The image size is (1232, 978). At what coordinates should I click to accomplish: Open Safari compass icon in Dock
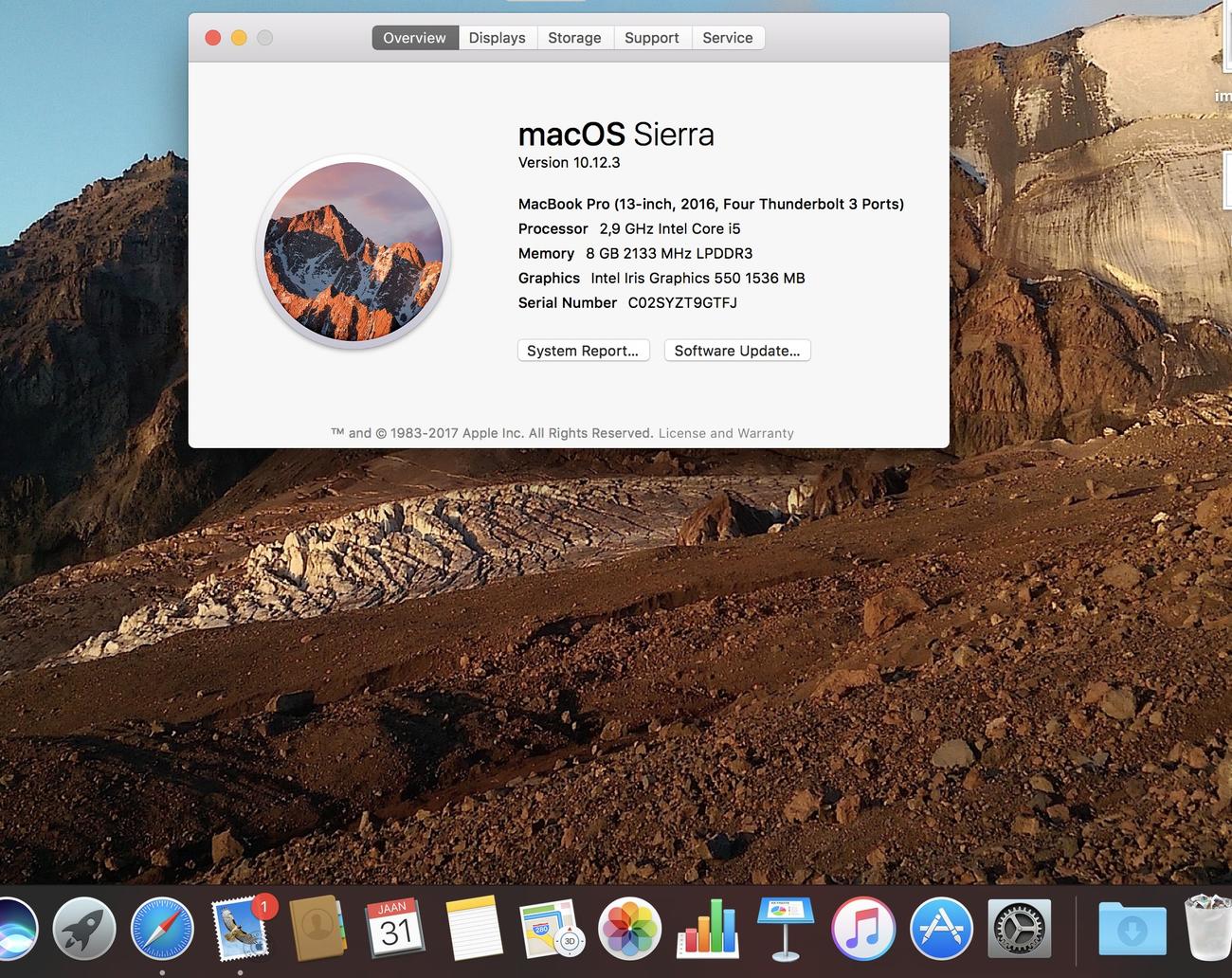coord(162,929)
